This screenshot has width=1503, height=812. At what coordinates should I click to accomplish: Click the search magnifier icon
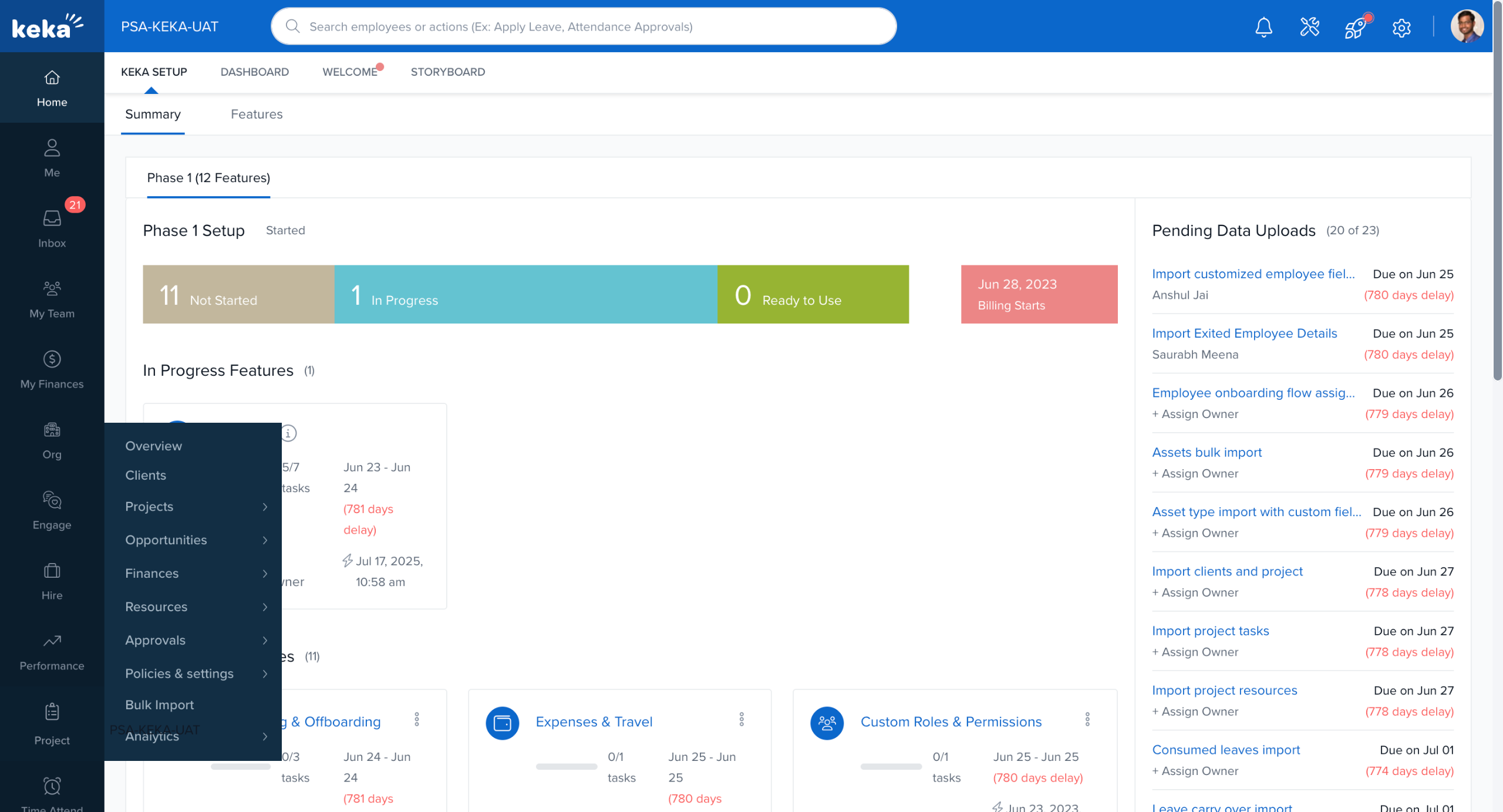coord(292,26)
